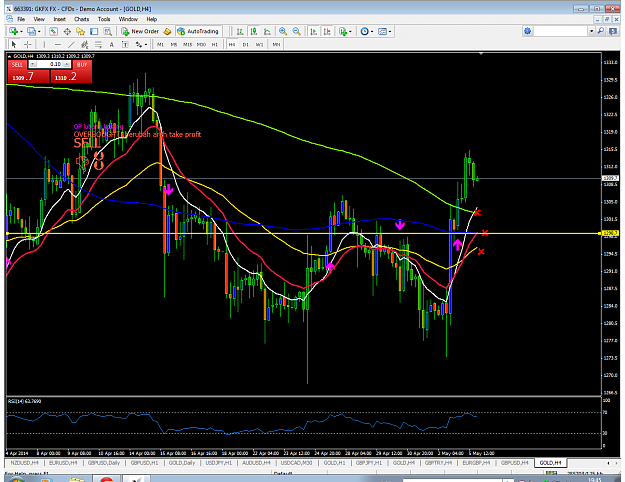The image size is (625, 482).
Task: Show the Data Window panel
Action: (x=67, y=31)
